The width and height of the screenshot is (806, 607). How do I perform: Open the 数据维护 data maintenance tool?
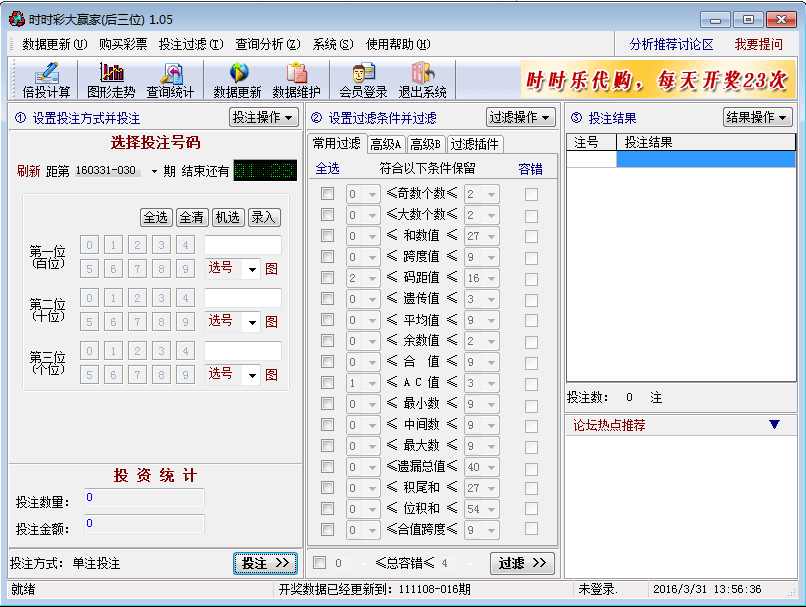pyautogui.click(x=296, y=80)
